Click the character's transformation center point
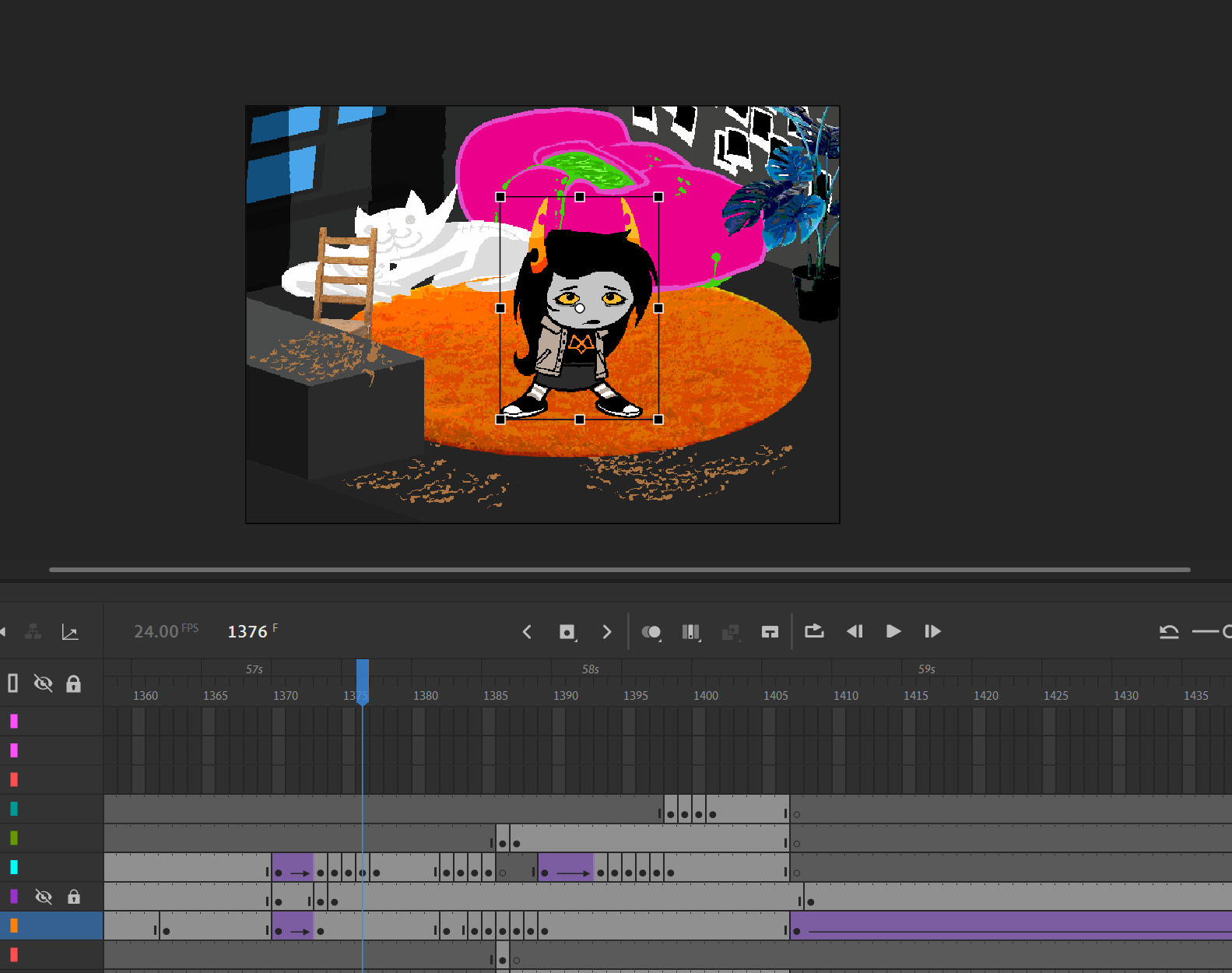 coord(580,308)
